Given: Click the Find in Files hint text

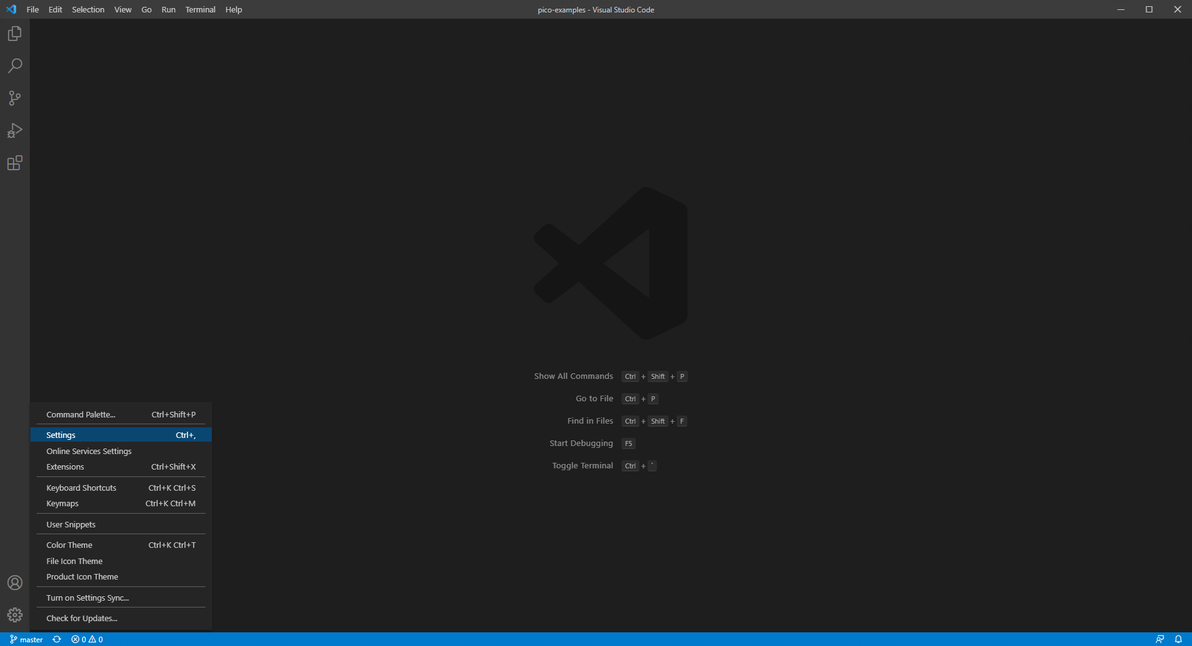Looking at the screenshot, I should (x=590, y=421).
